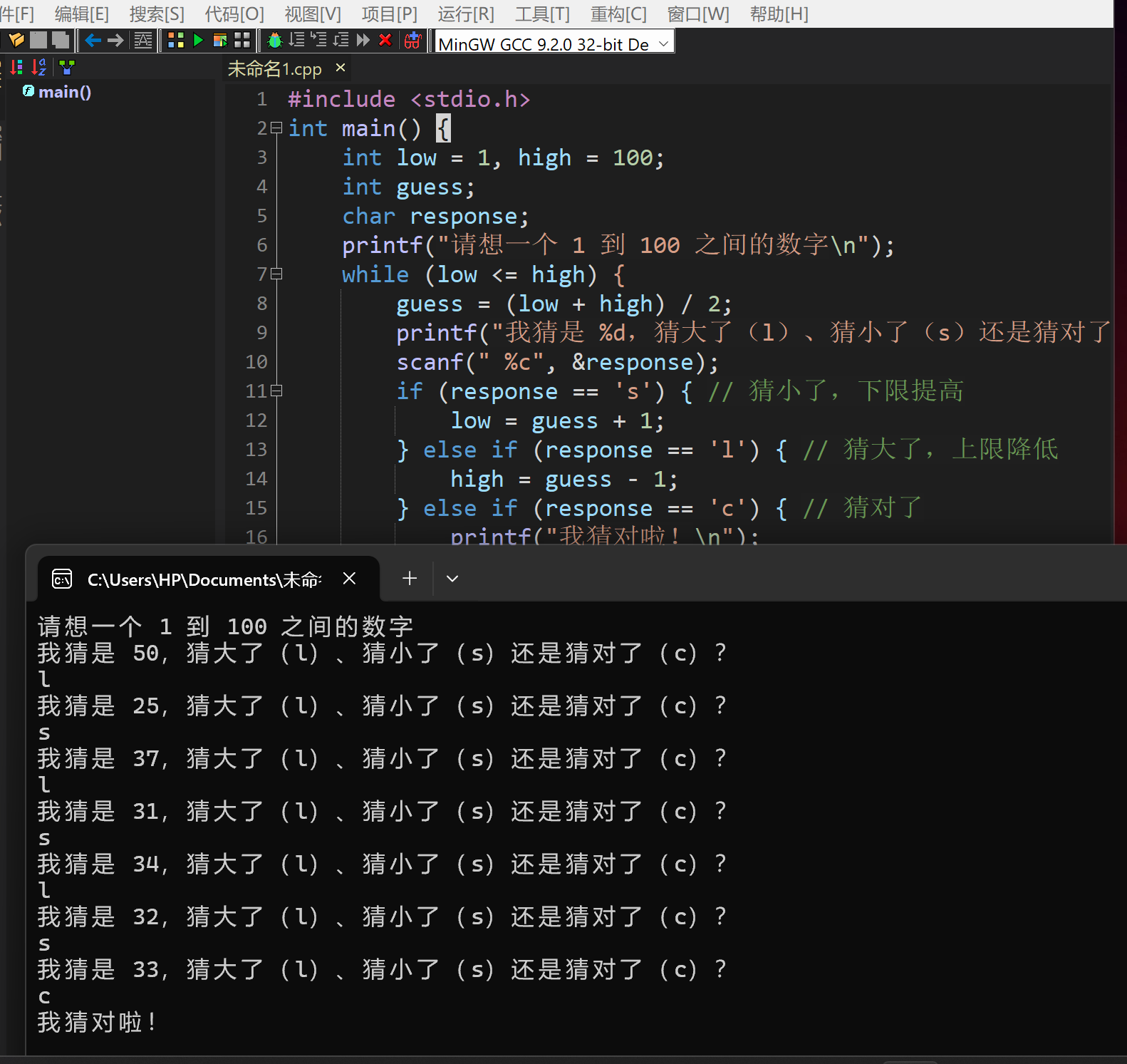Click console output line 我猜是 37
The width and height of the screenshot is (1127, 1064).
tap(382, 759)
